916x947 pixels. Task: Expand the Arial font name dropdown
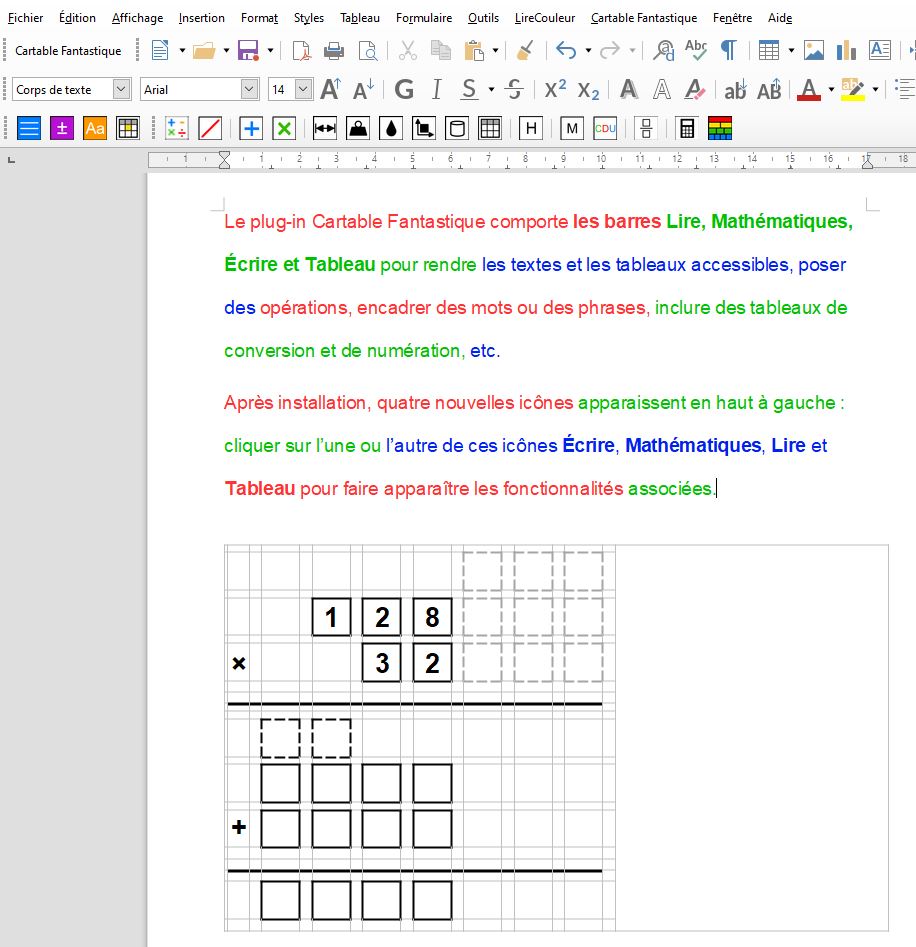coord(249,89)
